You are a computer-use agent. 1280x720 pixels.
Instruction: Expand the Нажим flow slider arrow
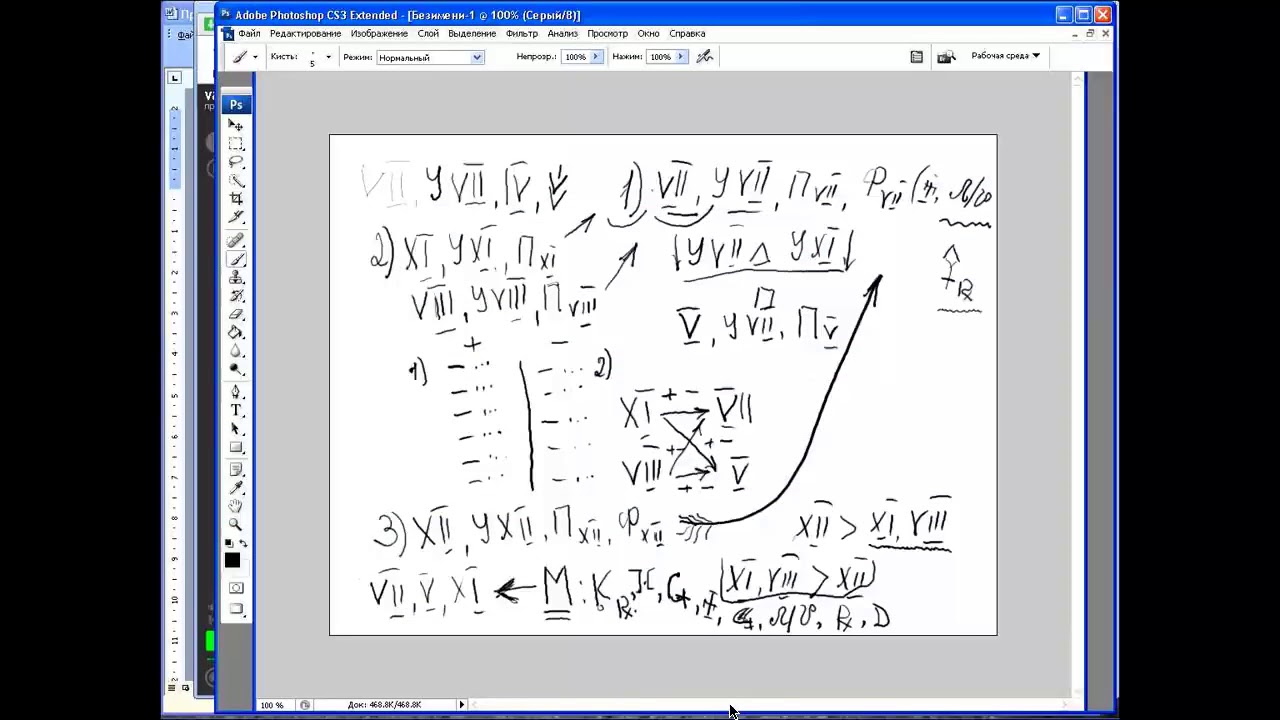pyautogui.click(x=681, y=57)
